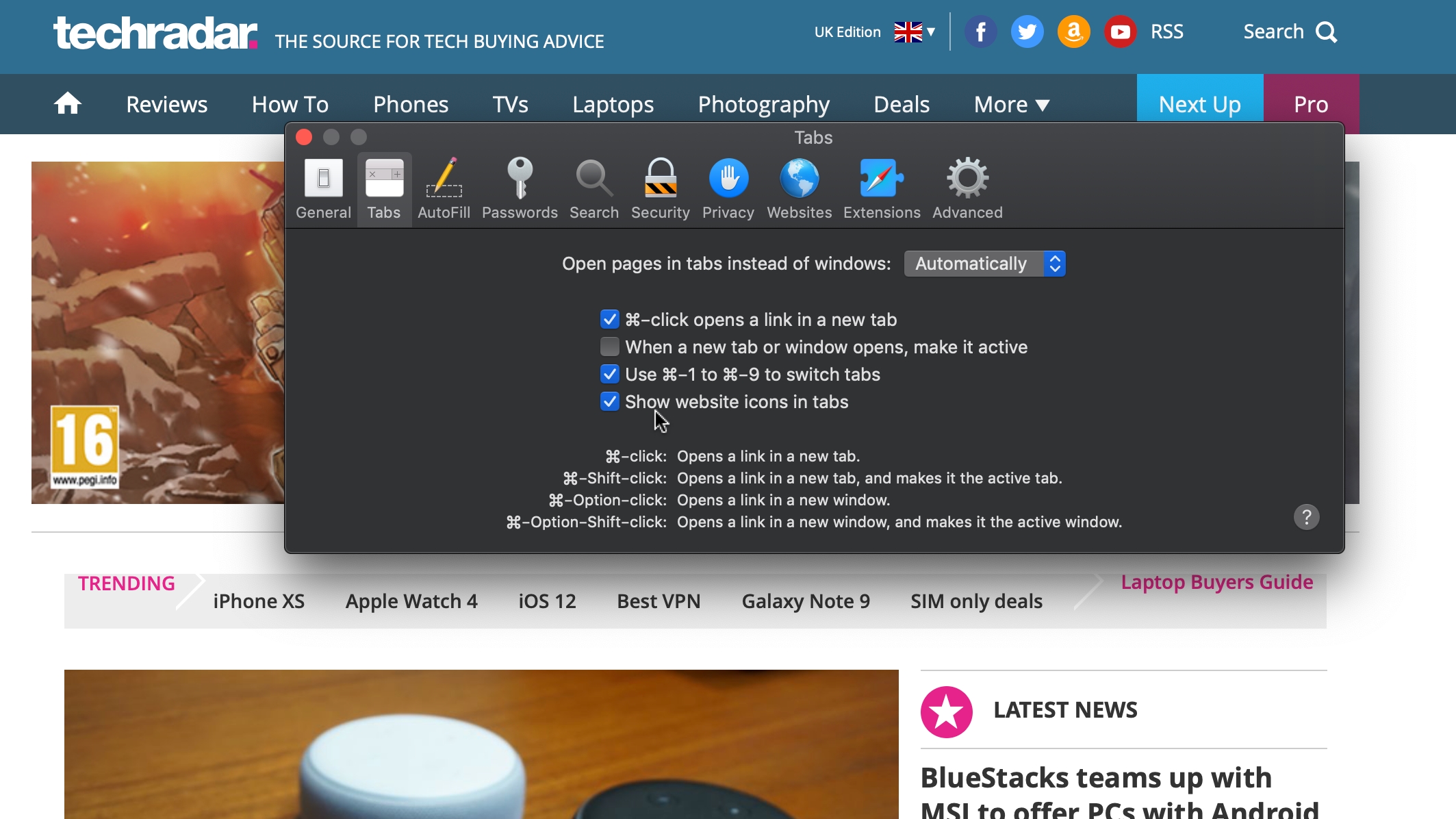Open the Reviews section
Screen dimensions: 1456x819
(166, 104)
